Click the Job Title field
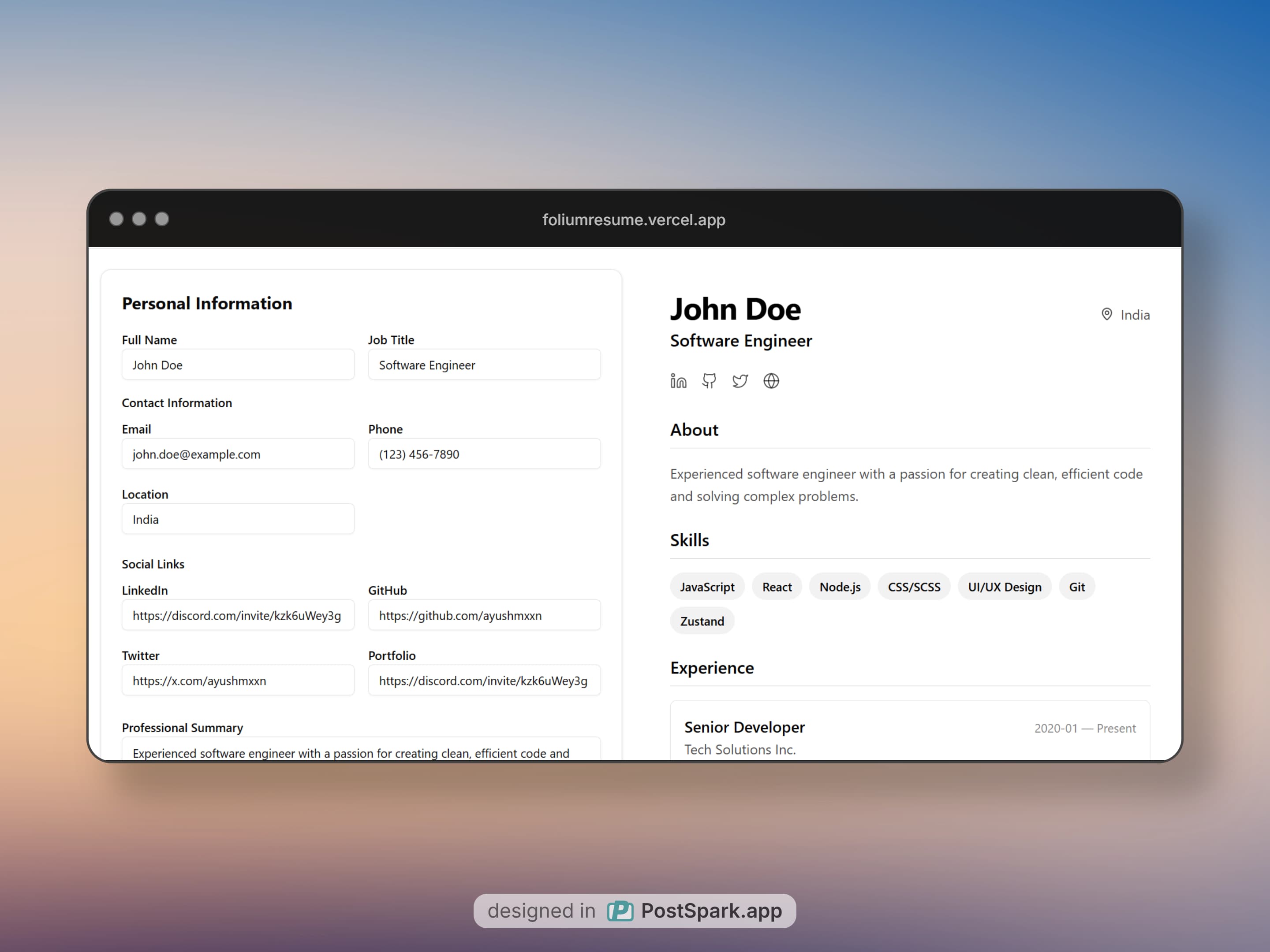This screenshot has width=1270, height=952. 484,365
